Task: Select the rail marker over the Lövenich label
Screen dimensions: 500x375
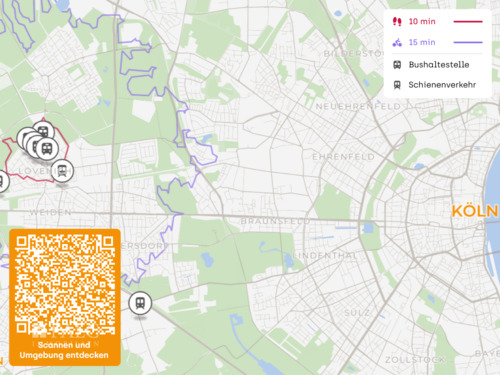Action: [62, 171]
